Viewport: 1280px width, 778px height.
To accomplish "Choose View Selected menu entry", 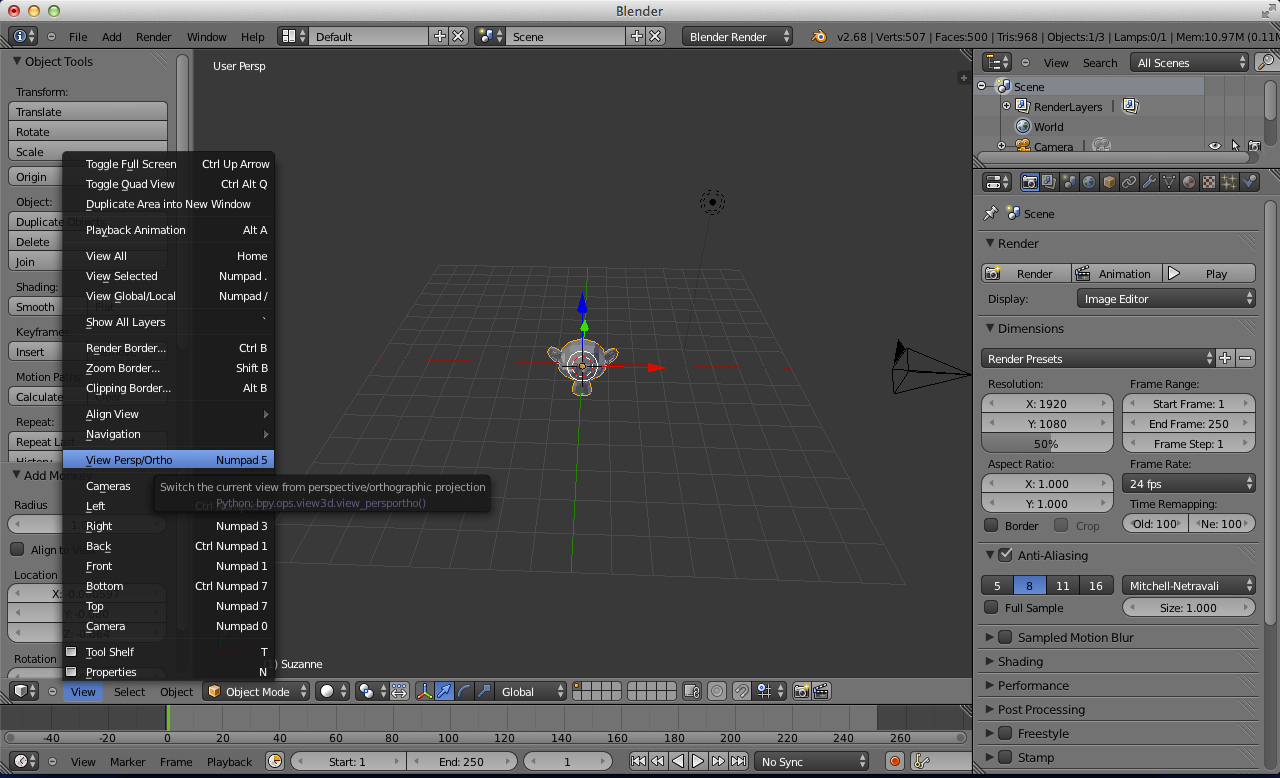I will [x=168, y=276].
